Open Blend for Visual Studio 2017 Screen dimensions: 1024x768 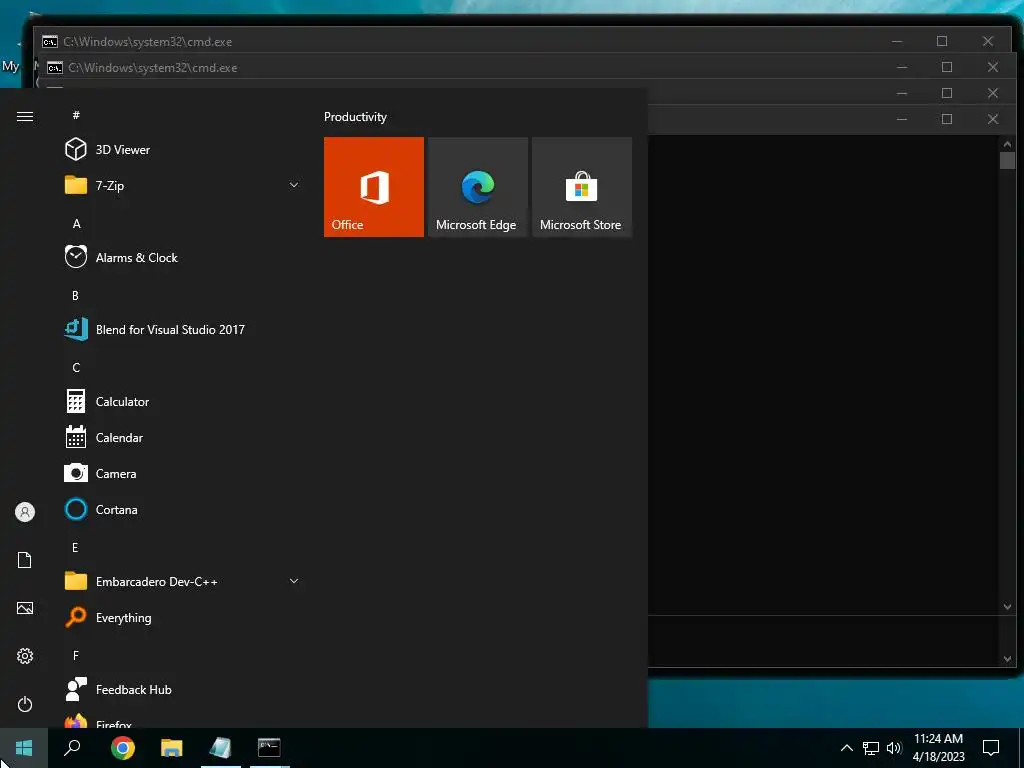(x=183, y=329)
